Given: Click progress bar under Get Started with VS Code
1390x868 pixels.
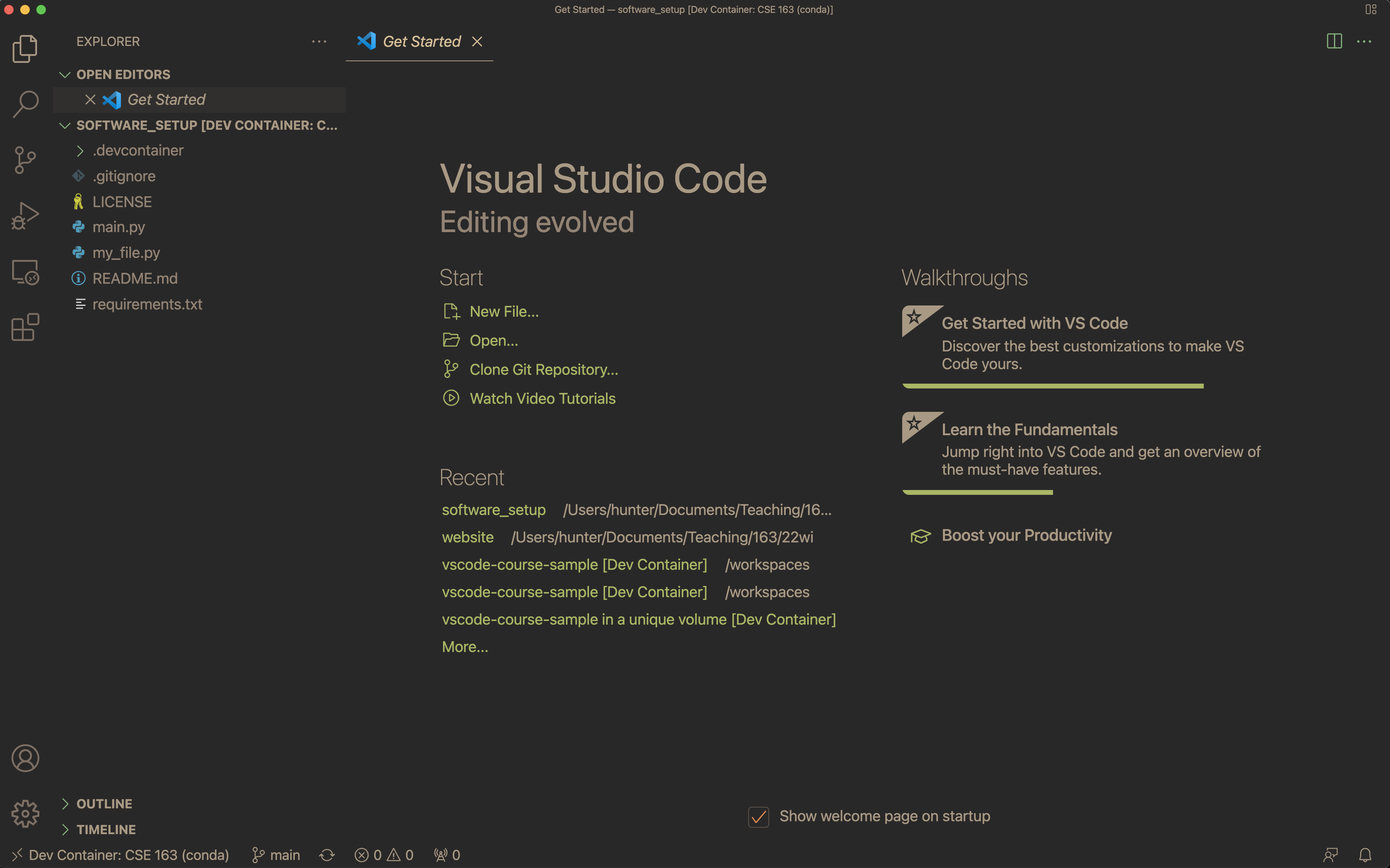Looking at the screenshot, I should 1053,386.
